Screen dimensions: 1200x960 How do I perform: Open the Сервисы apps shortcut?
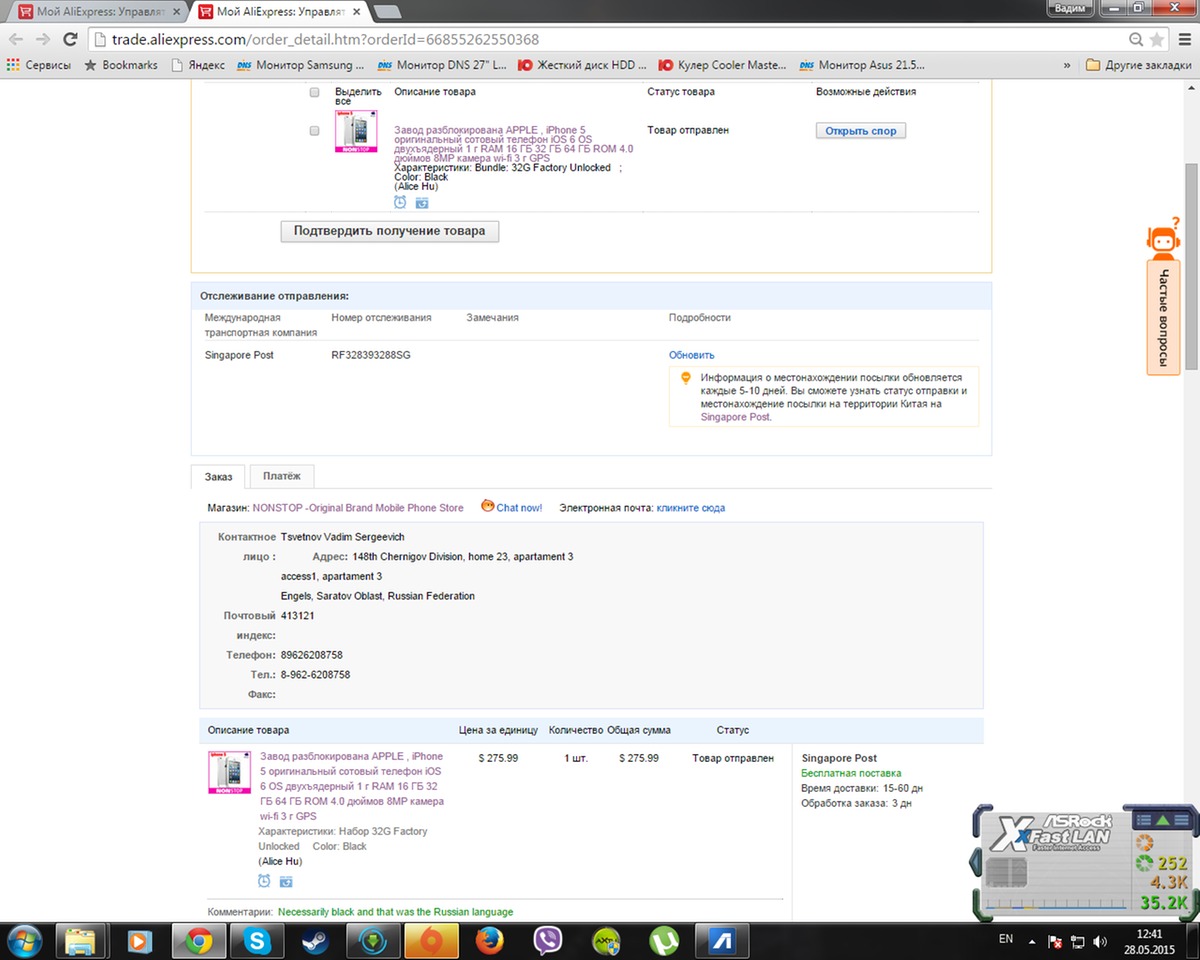pyautogui.click(x=39, y=65)
